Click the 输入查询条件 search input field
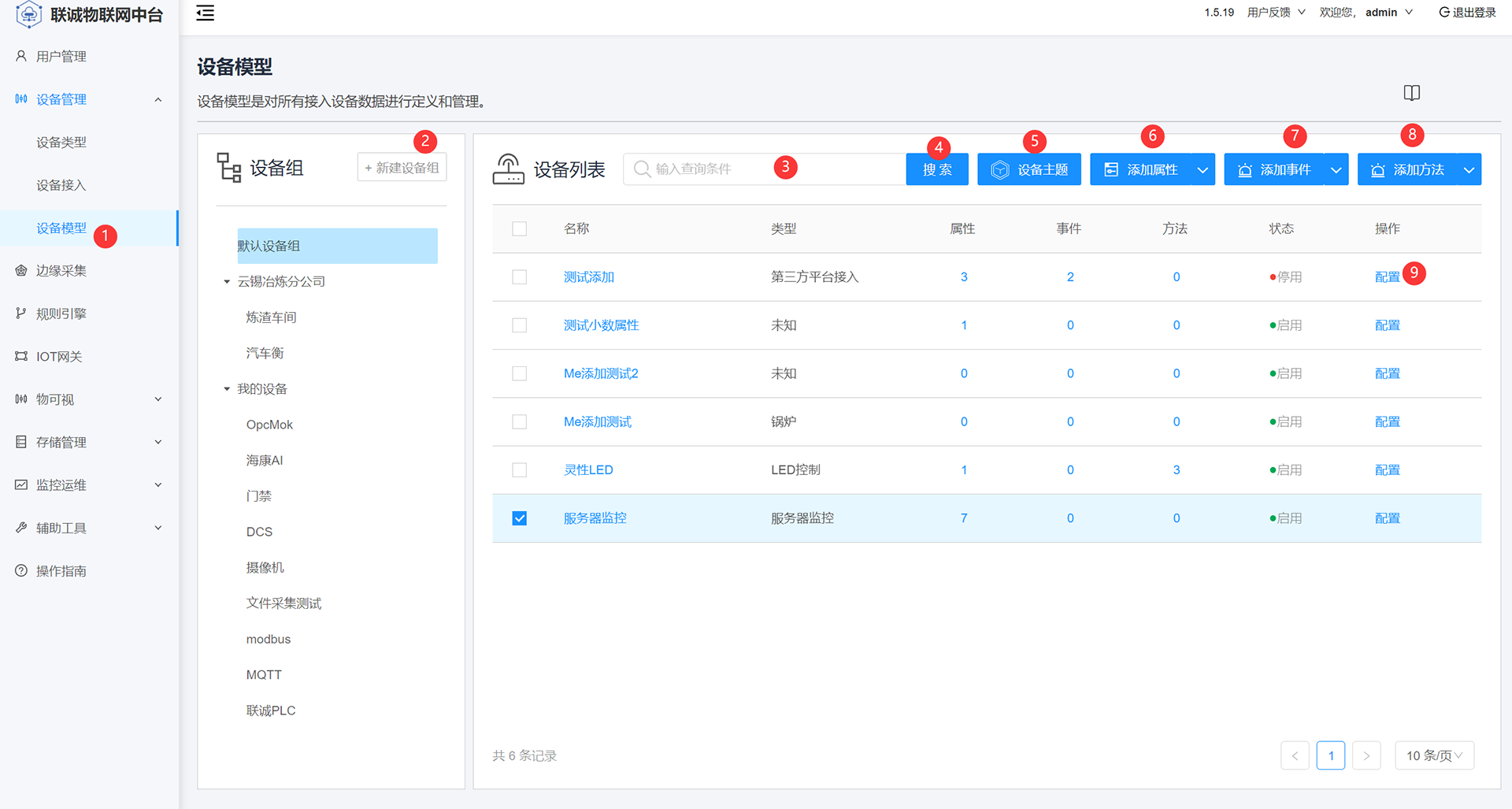The image size is (1512, 809). click(765, 169)
